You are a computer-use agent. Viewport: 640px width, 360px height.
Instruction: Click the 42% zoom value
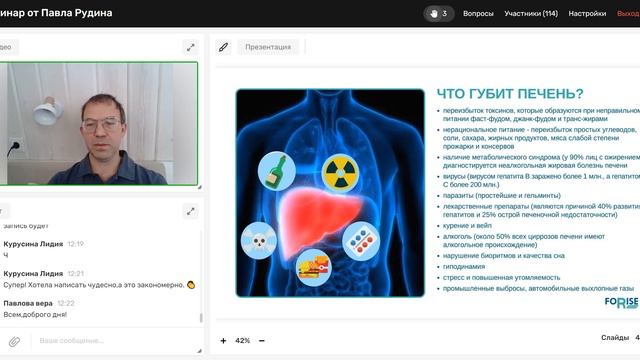coord(242,340)
